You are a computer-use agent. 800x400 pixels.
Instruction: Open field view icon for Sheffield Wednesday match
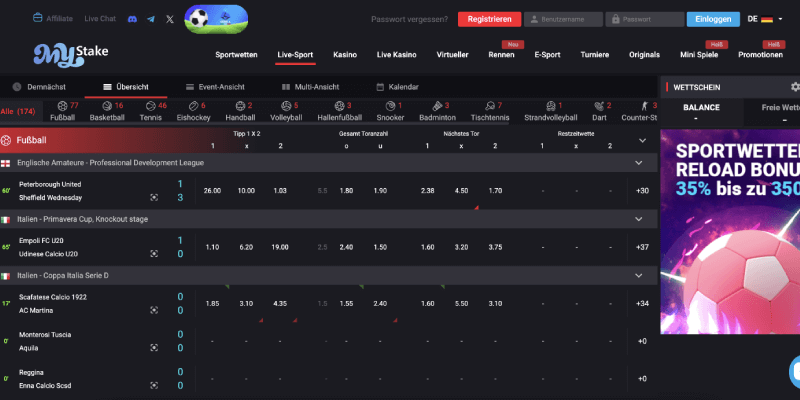point(154,197)
